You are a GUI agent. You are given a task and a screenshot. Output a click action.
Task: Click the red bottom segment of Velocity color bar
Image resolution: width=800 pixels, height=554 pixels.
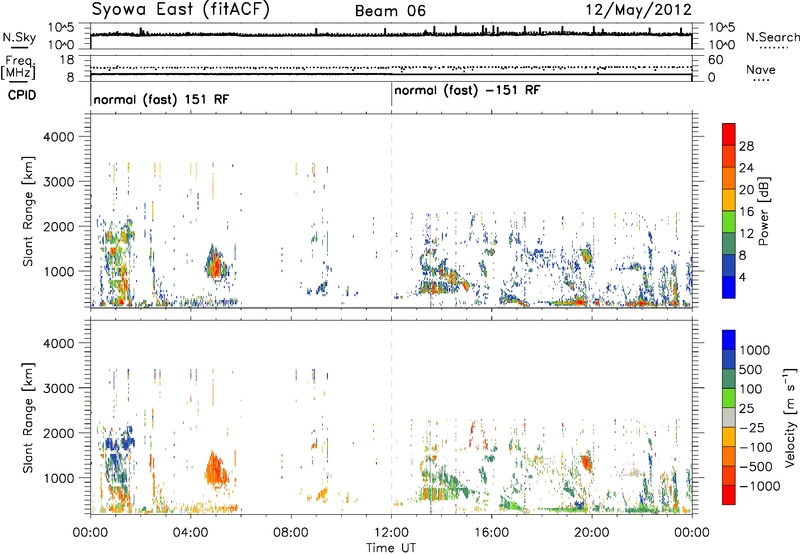[x=729, y=495]
